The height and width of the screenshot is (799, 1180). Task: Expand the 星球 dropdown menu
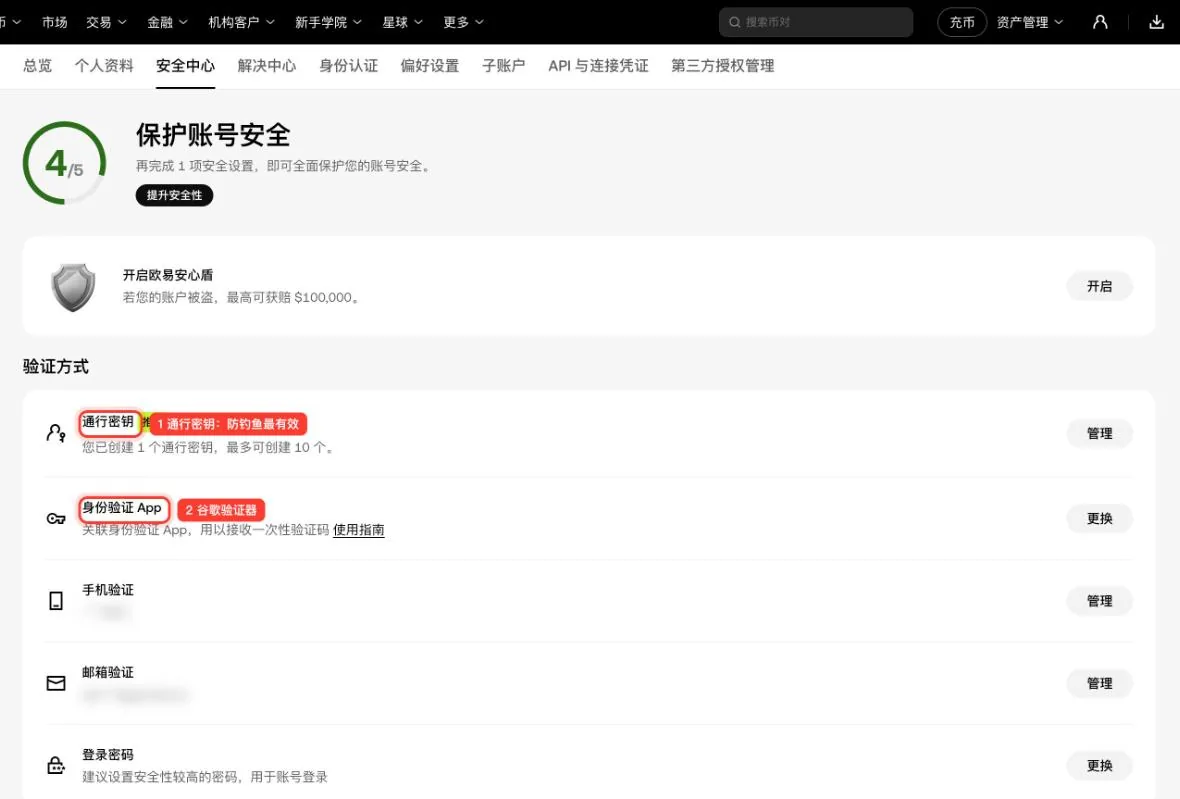point(402,23)
